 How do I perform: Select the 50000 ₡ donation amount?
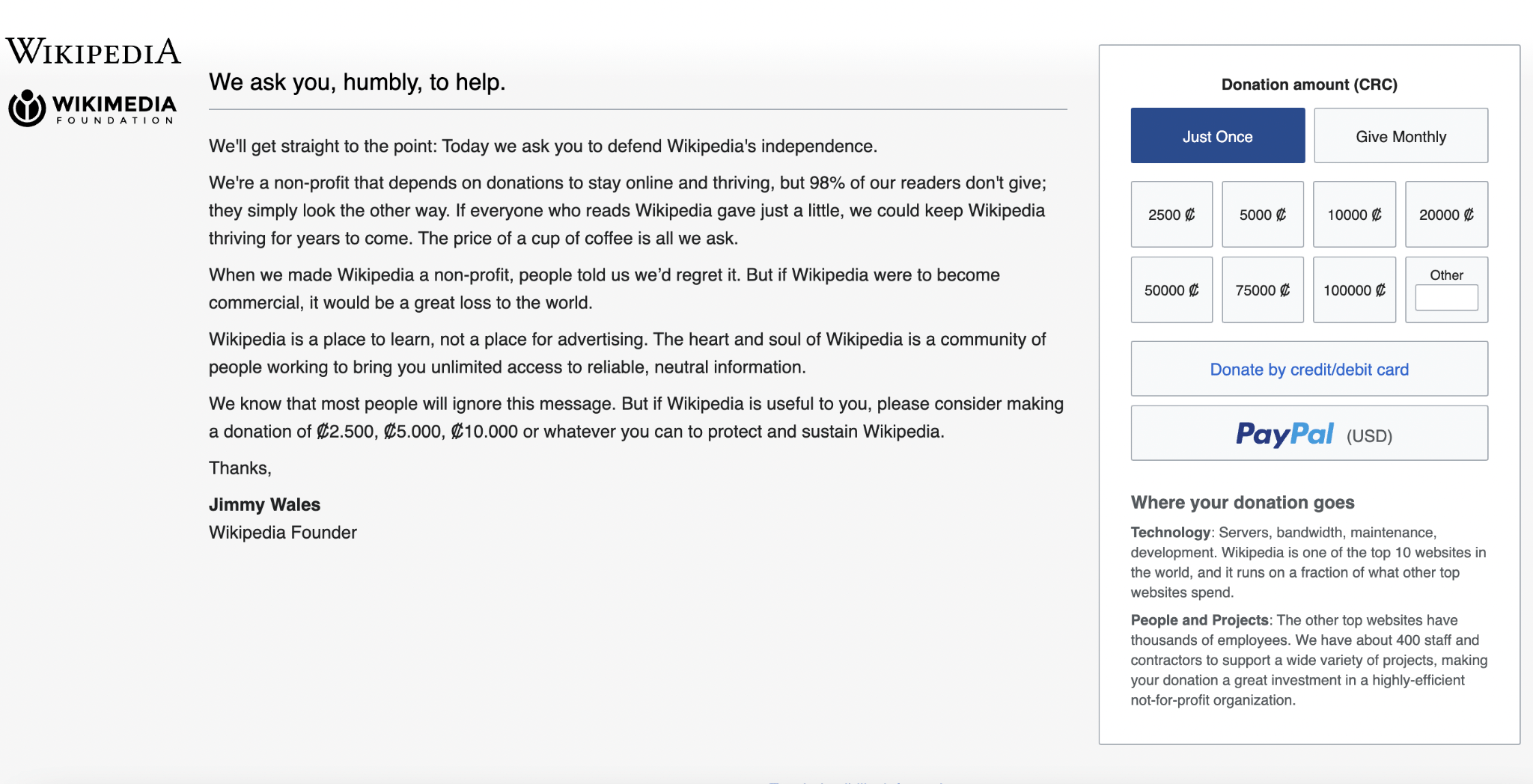[x=1171, y=290]
